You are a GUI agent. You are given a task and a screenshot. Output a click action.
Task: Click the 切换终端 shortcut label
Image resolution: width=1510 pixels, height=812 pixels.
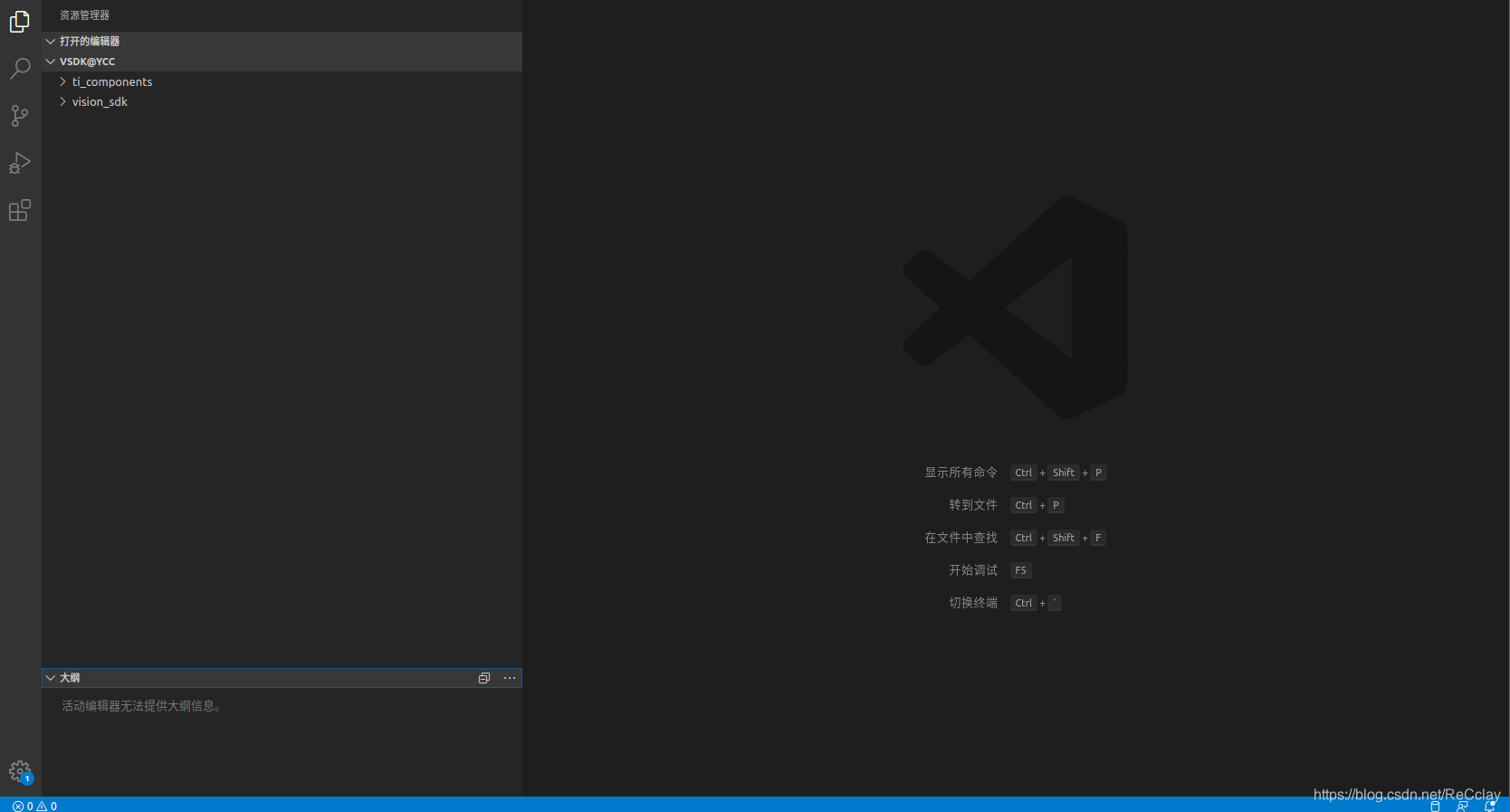[973, 603]
